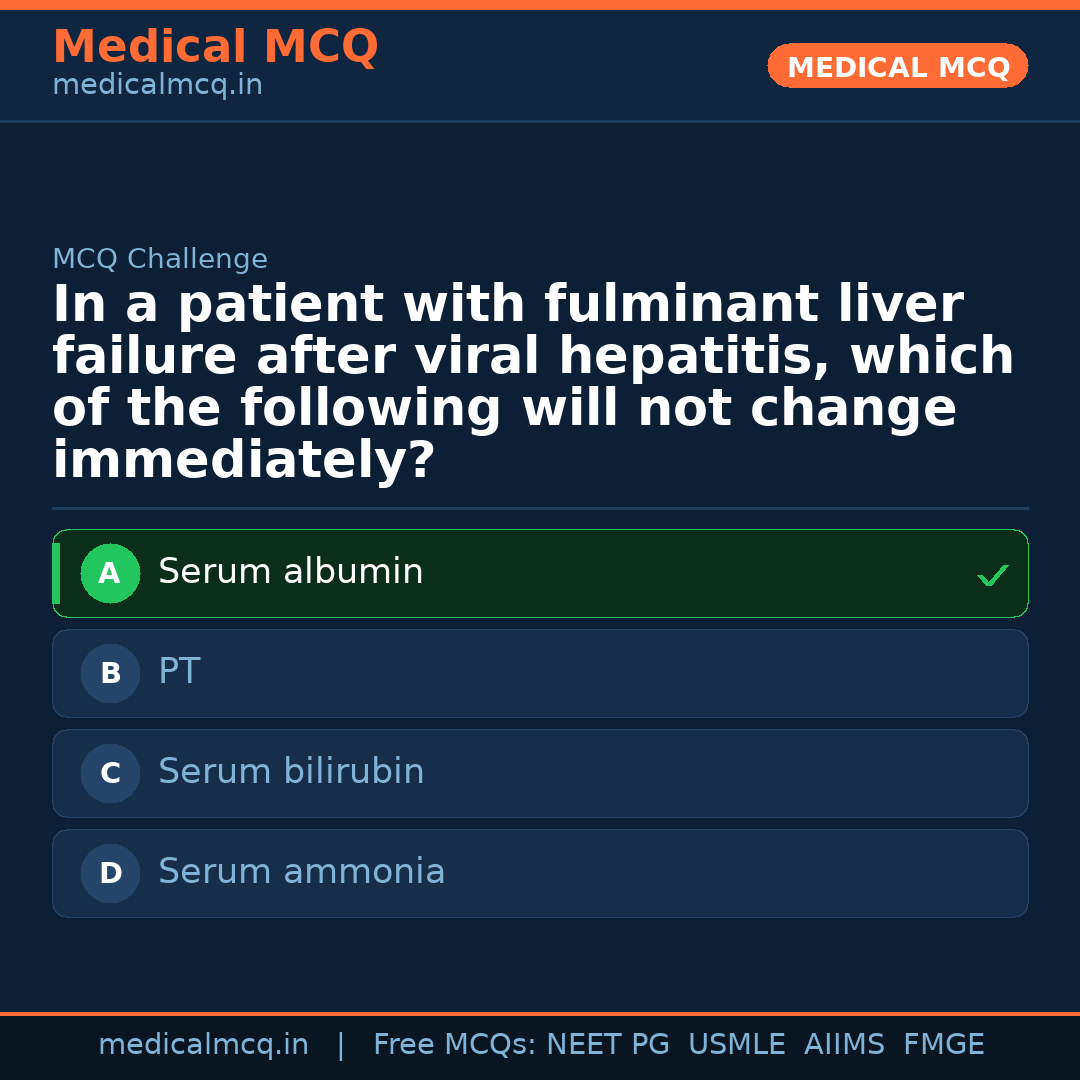Click the B letter circle badge
The width and height of the screenshot is (1080, 1080).
coord(110,674)
